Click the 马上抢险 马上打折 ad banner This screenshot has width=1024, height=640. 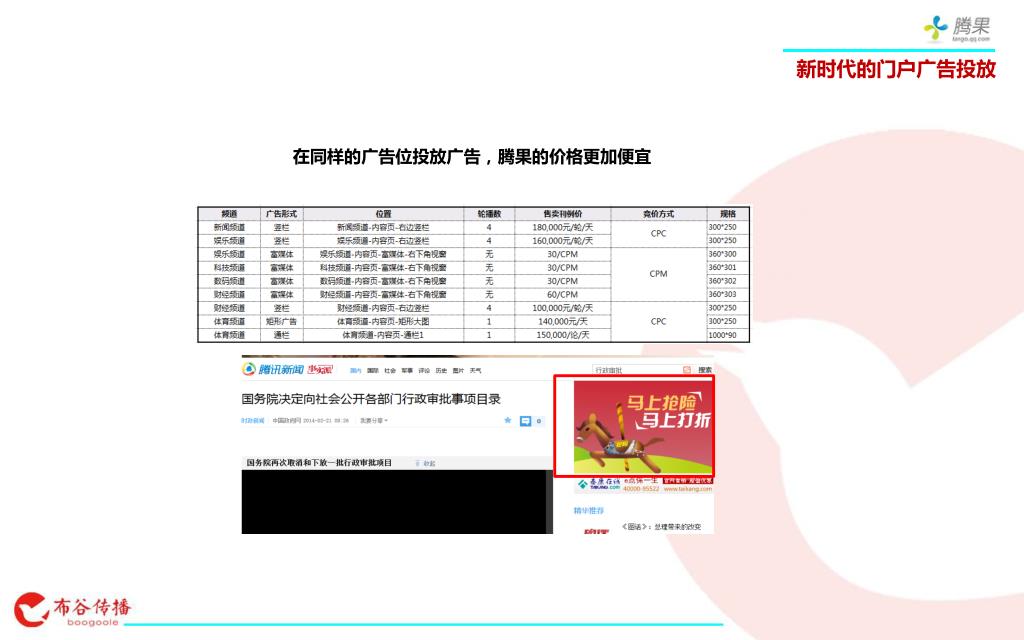pyautogui.click(x=643, y=427)
